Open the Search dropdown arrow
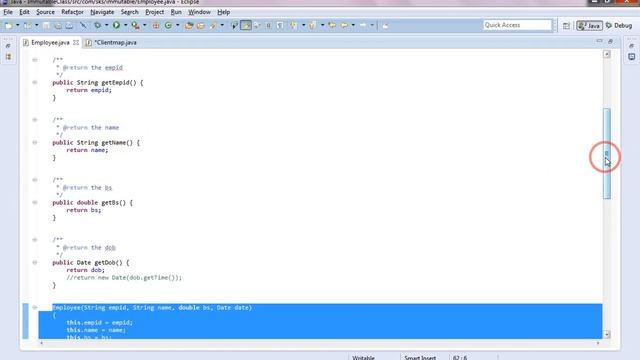 (x=222, y=25)
